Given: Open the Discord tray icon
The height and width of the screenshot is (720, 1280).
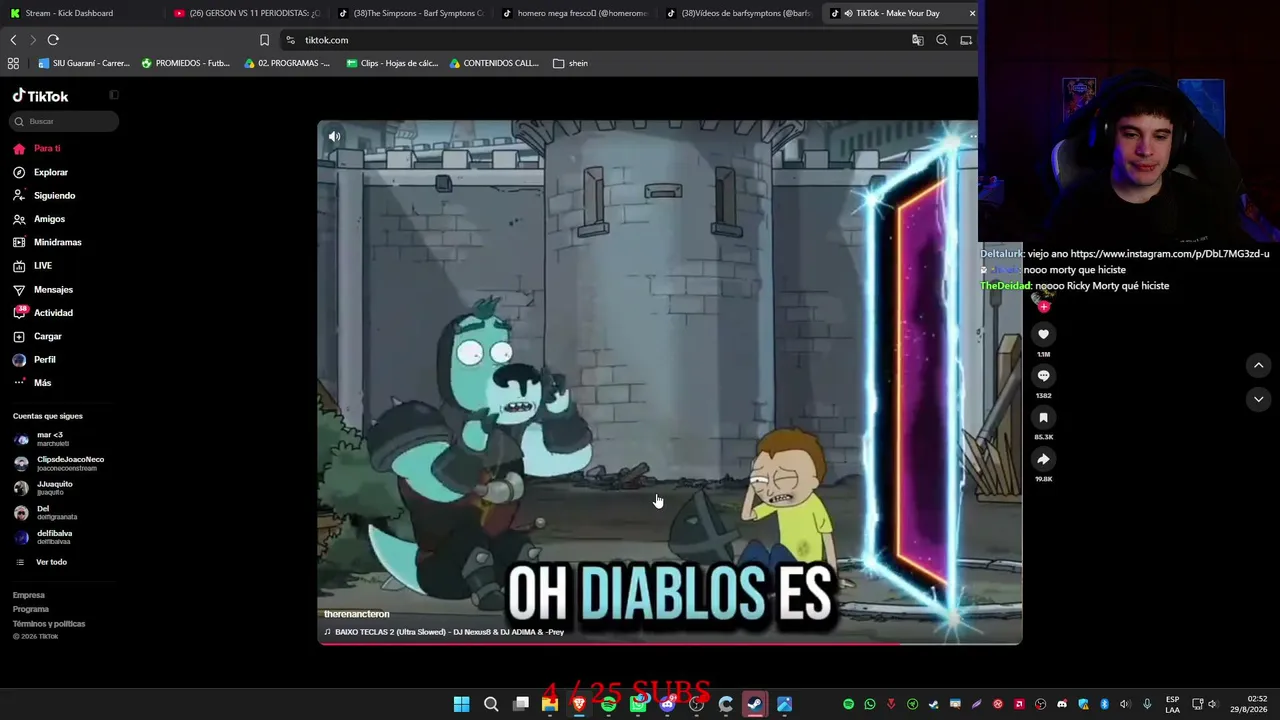Looking at the screenshot, I should tap(1062, 704).
